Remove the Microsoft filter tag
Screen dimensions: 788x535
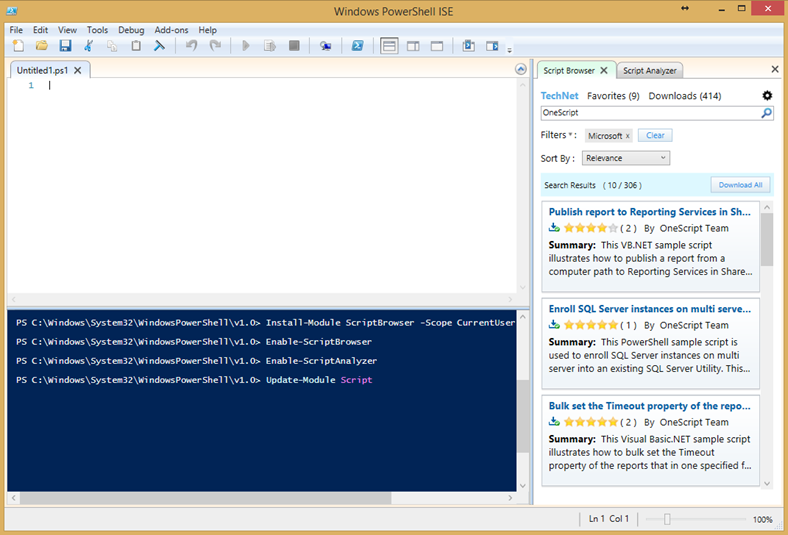tap(627, 136)
